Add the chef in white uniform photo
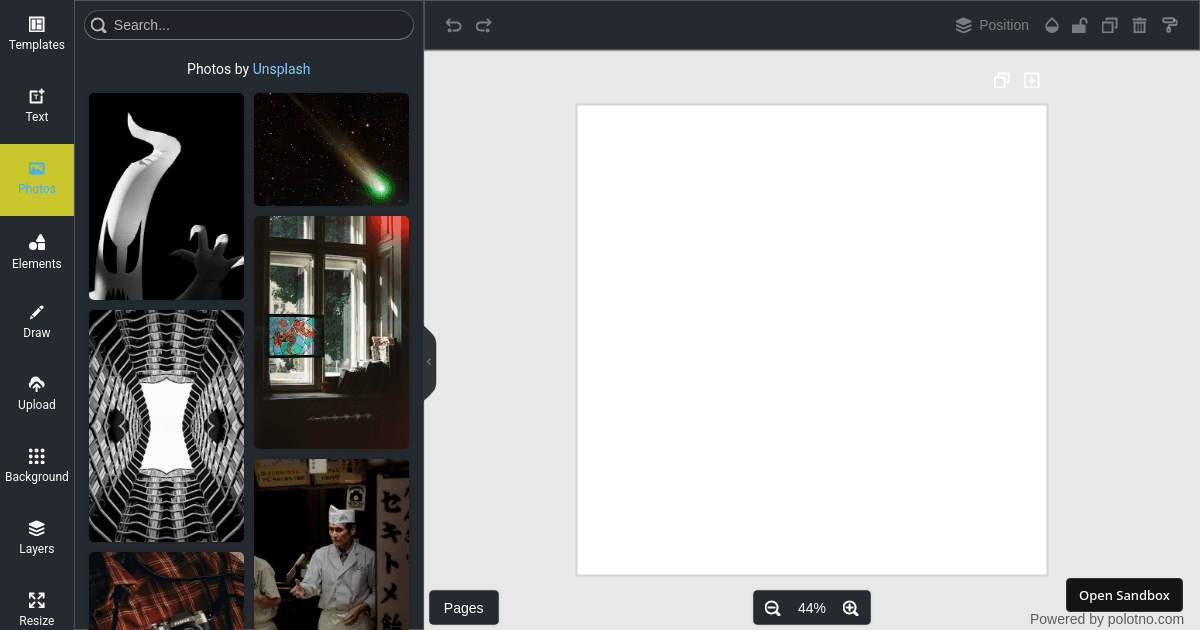Screen dimensions: 1200x630 pos(331,544)
